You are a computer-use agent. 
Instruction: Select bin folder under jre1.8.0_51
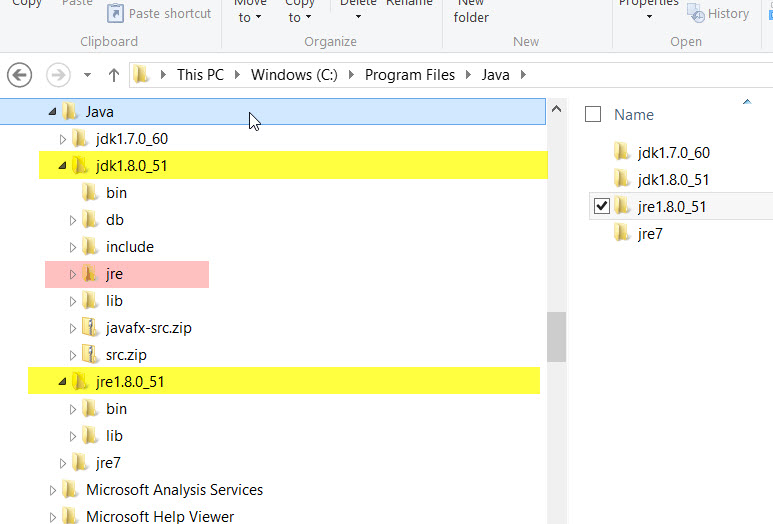[x=116, y=409]
